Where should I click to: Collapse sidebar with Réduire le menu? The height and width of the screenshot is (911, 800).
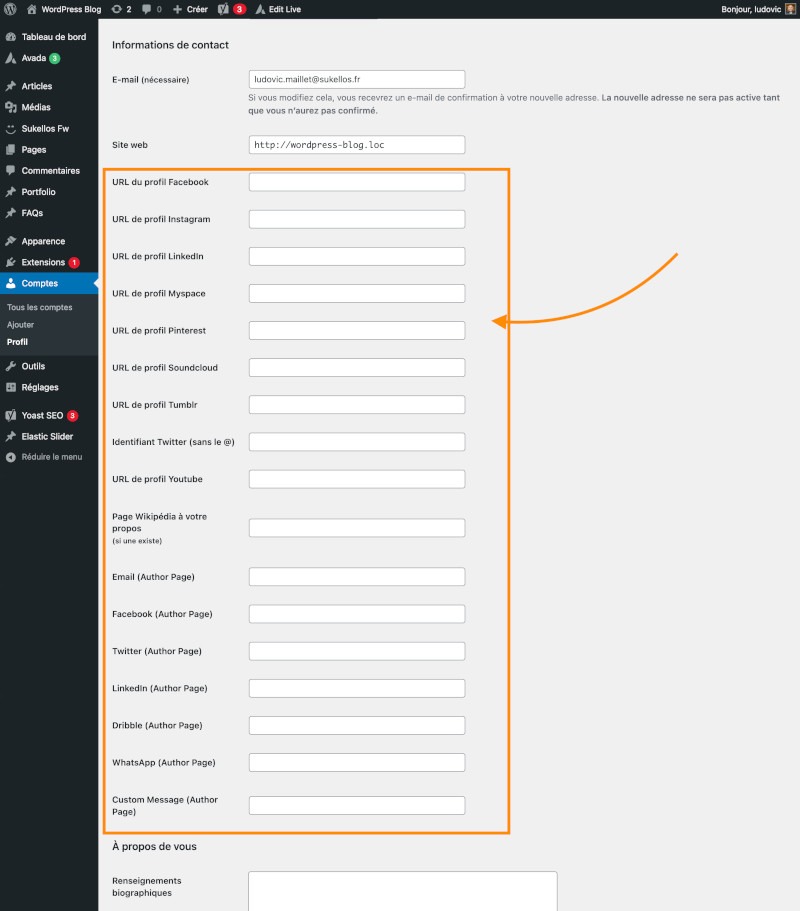pyautogui.click(x=44, y=457)
